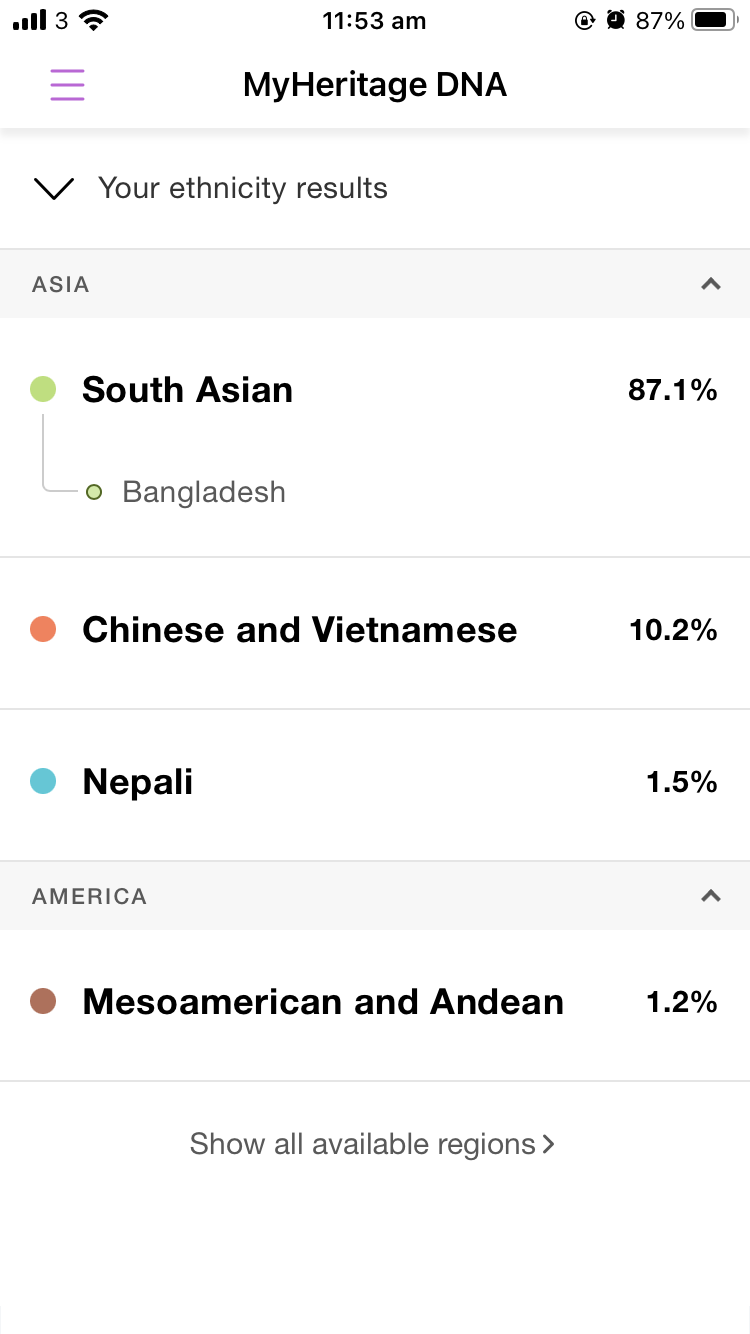Open Mesoamerican and Andean ethnicity
Image resolution: width=750 pixels, height=1334 pixels.
tap(323, 1002)
